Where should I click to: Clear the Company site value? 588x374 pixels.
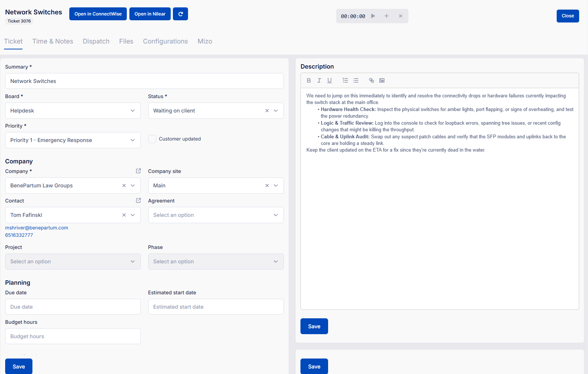coord(267,185)
